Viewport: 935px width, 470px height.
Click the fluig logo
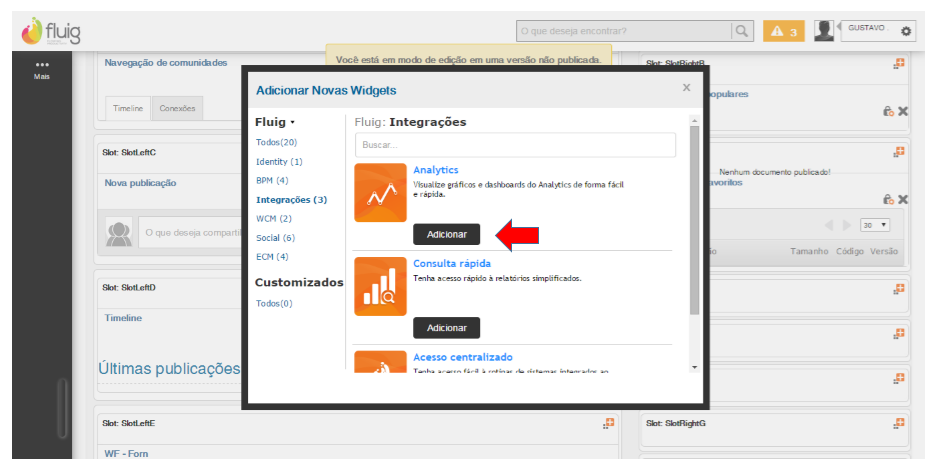pos(51,31)
